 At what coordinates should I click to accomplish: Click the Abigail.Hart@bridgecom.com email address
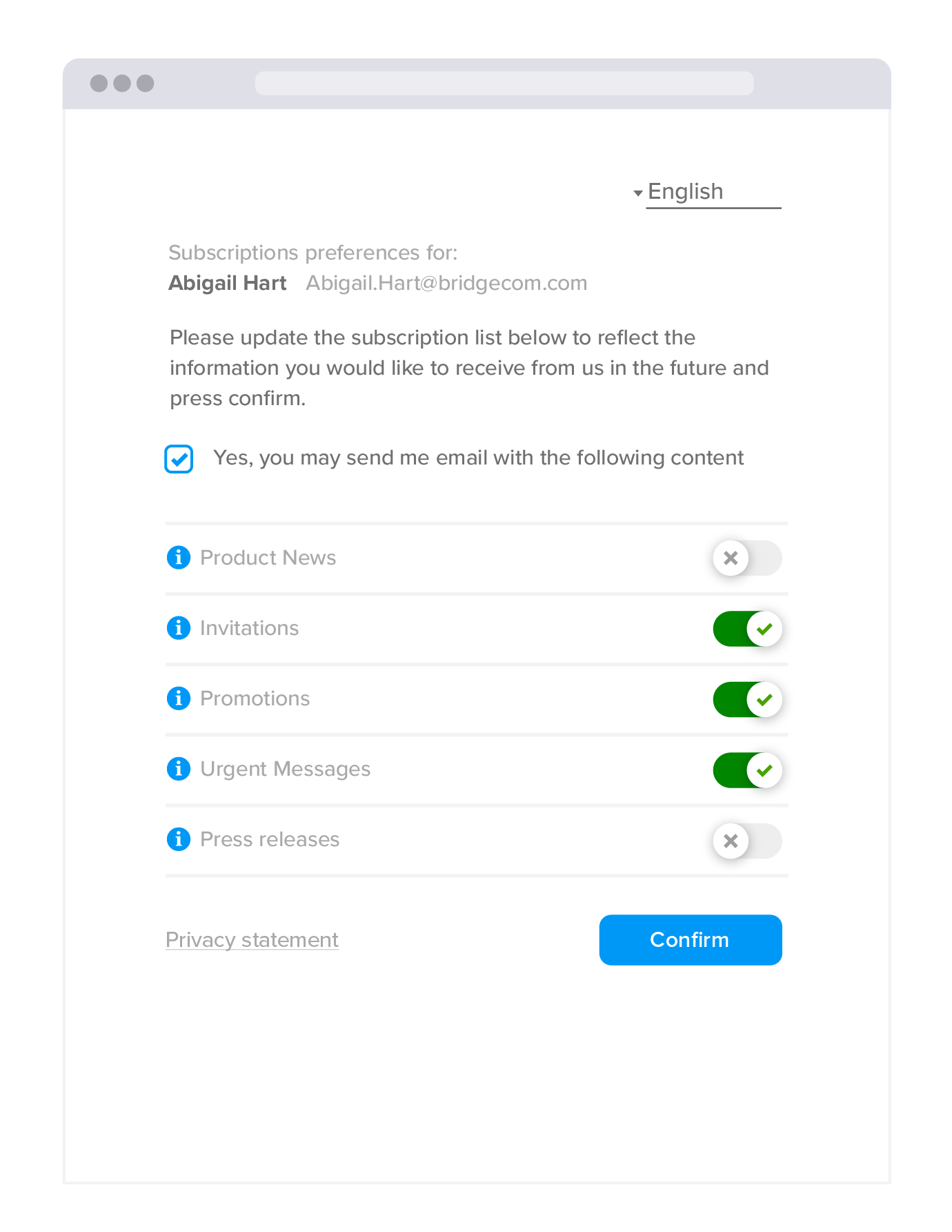446,283
